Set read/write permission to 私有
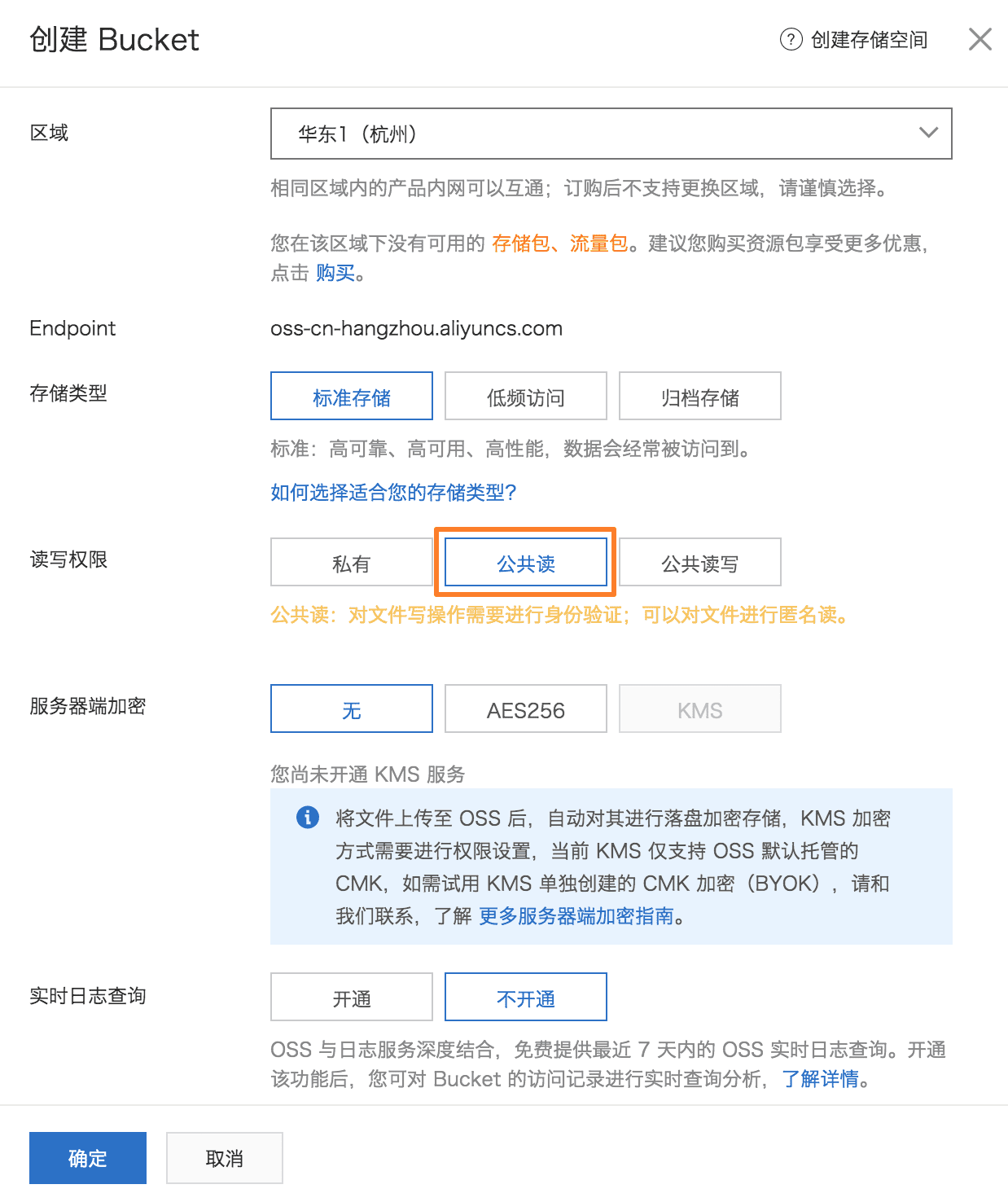 pos(352,564)
